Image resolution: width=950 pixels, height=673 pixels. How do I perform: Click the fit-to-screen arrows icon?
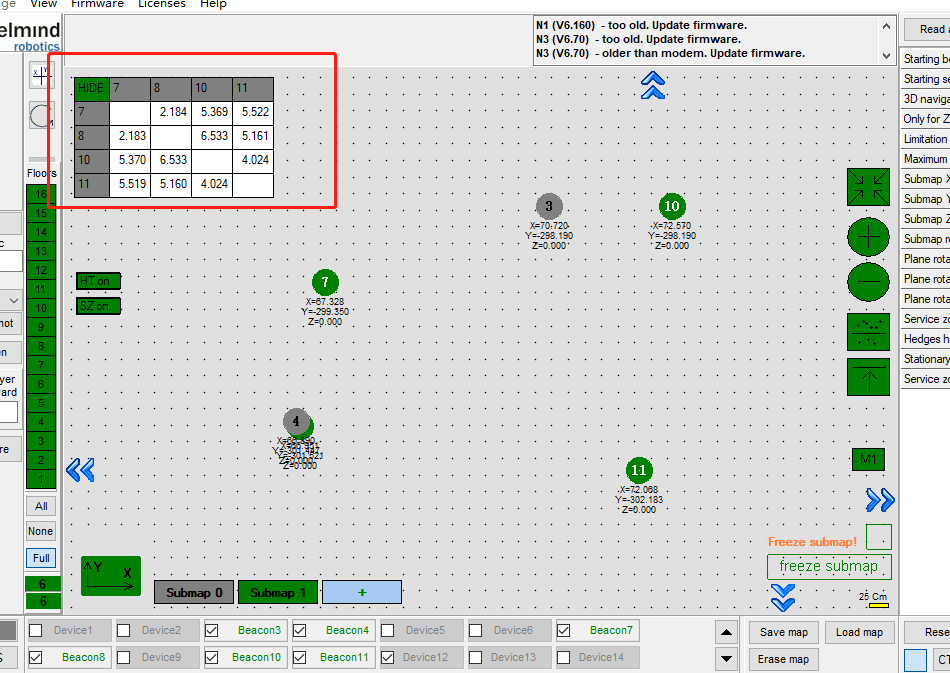point(868,187)
